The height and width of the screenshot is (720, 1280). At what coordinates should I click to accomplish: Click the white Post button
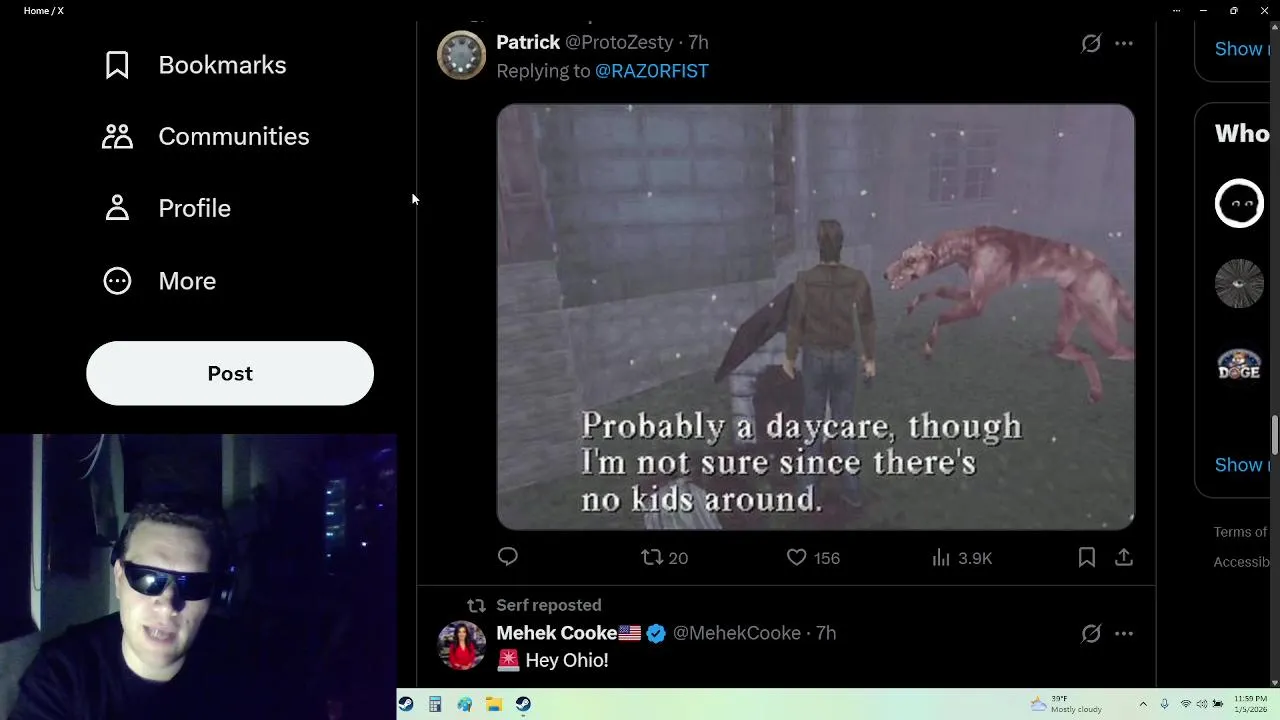tap(230, 373)
